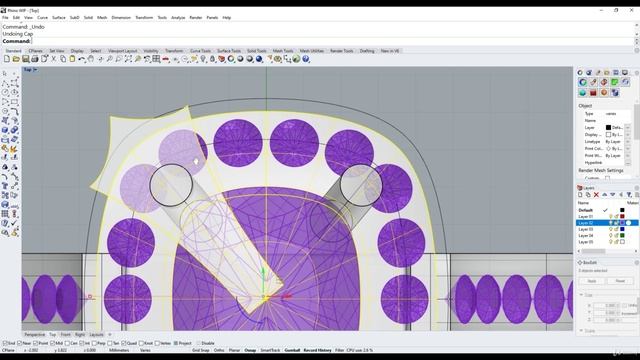Screen dimensions: 640x360
Task: Toggle Layer 01 visibility light bulb
Action: (611, 216)
